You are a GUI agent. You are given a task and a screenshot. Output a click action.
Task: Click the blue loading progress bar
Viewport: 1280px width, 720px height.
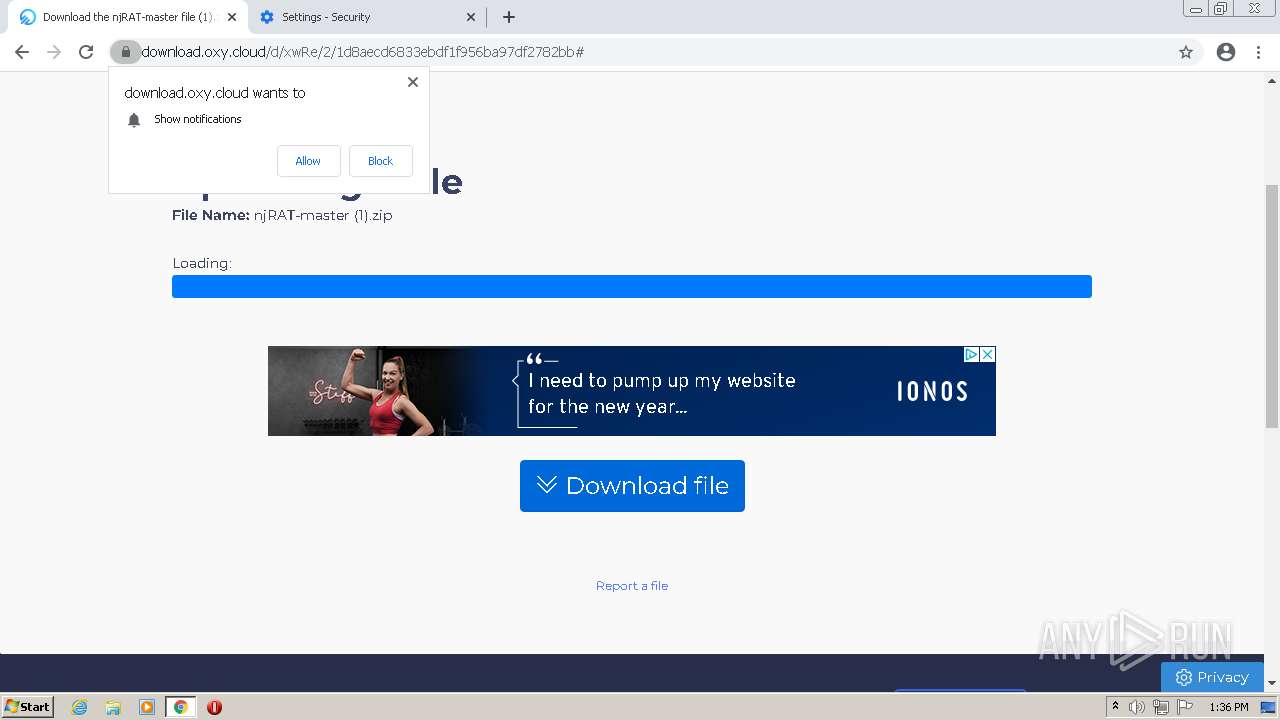click(x=632, y=287)
